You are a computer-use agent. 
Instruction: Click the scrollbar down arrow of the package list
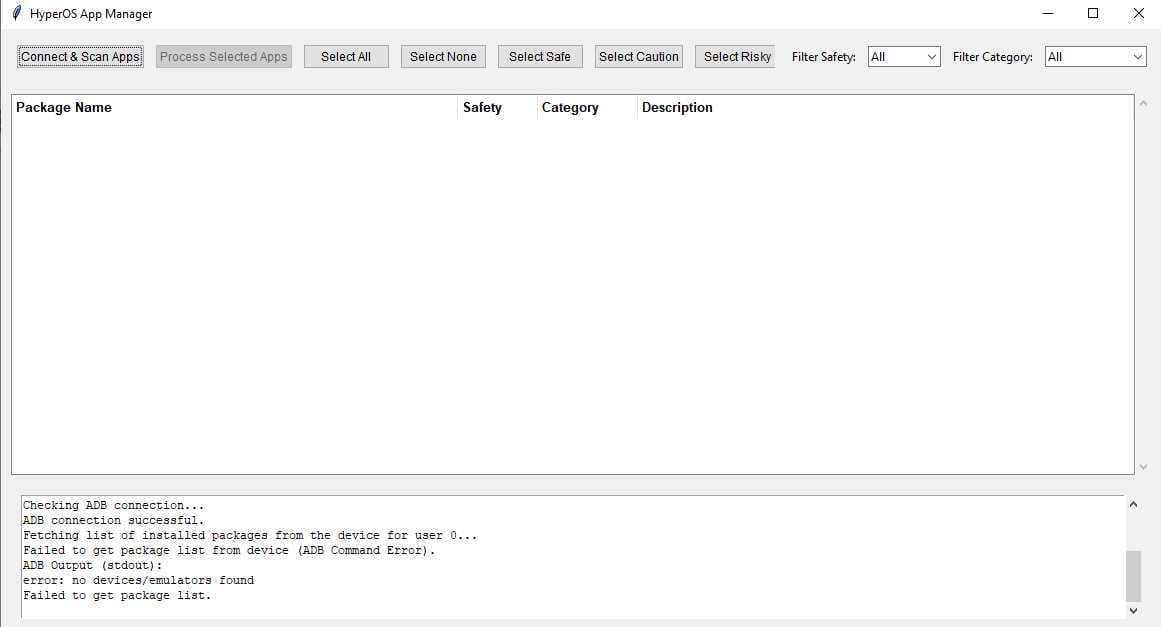[x=1142, y=466]
